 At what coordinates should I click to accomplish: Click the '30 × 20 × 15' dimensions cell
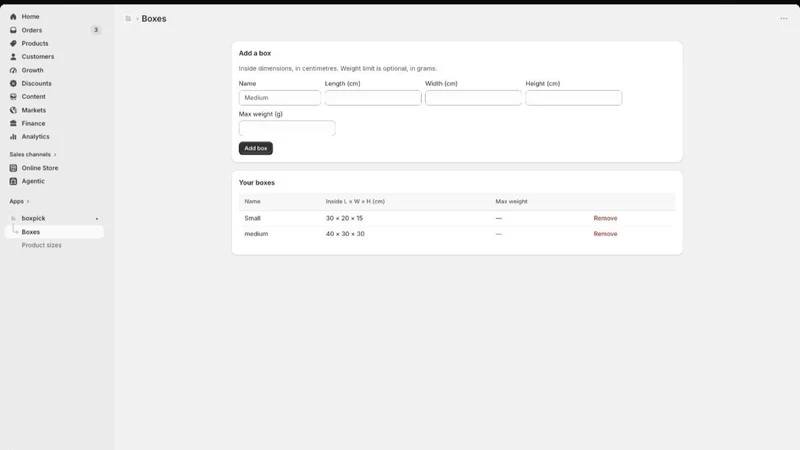click(x=344, y=218)
